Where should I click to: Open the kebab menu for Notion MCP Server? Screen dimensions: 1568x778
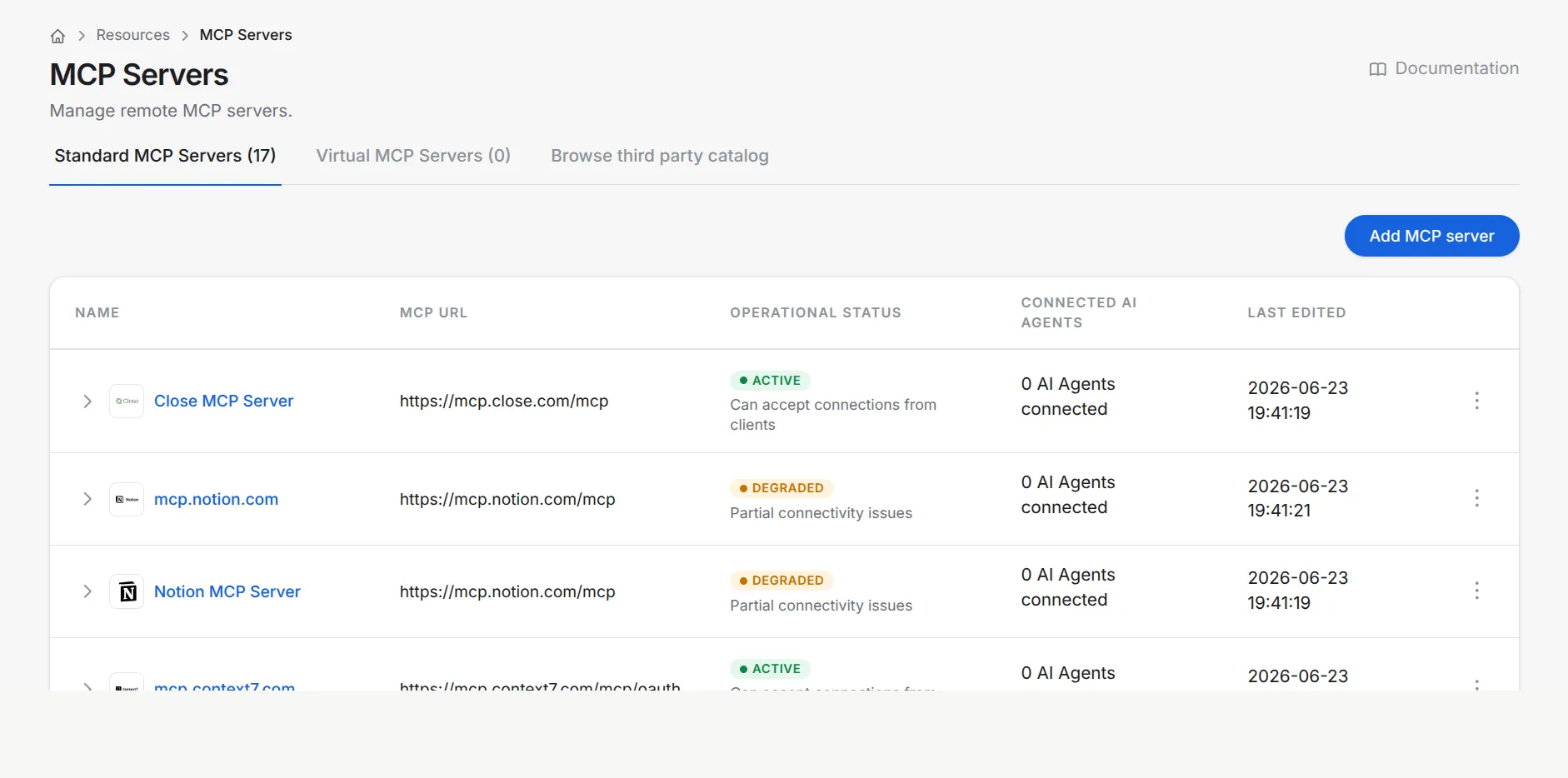pos(1476,591)
